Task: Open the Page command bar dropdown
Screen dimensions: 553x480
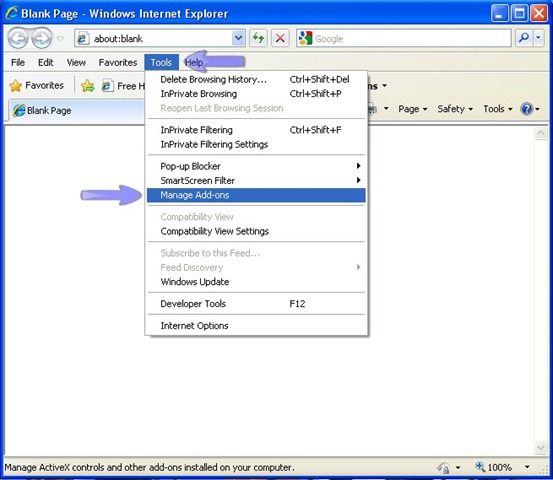Action: coord(413,109)
